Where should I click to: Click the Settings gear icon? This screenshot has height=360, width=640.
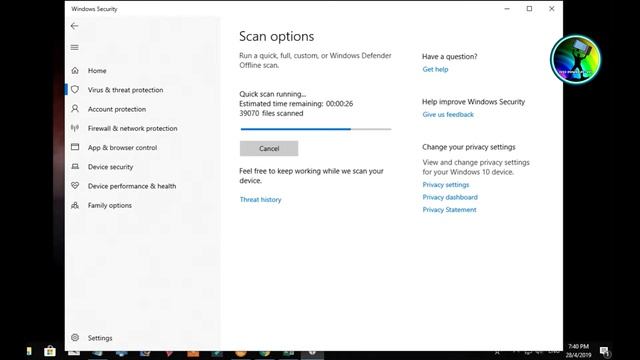pyautogui.click(x=75, y=338)
